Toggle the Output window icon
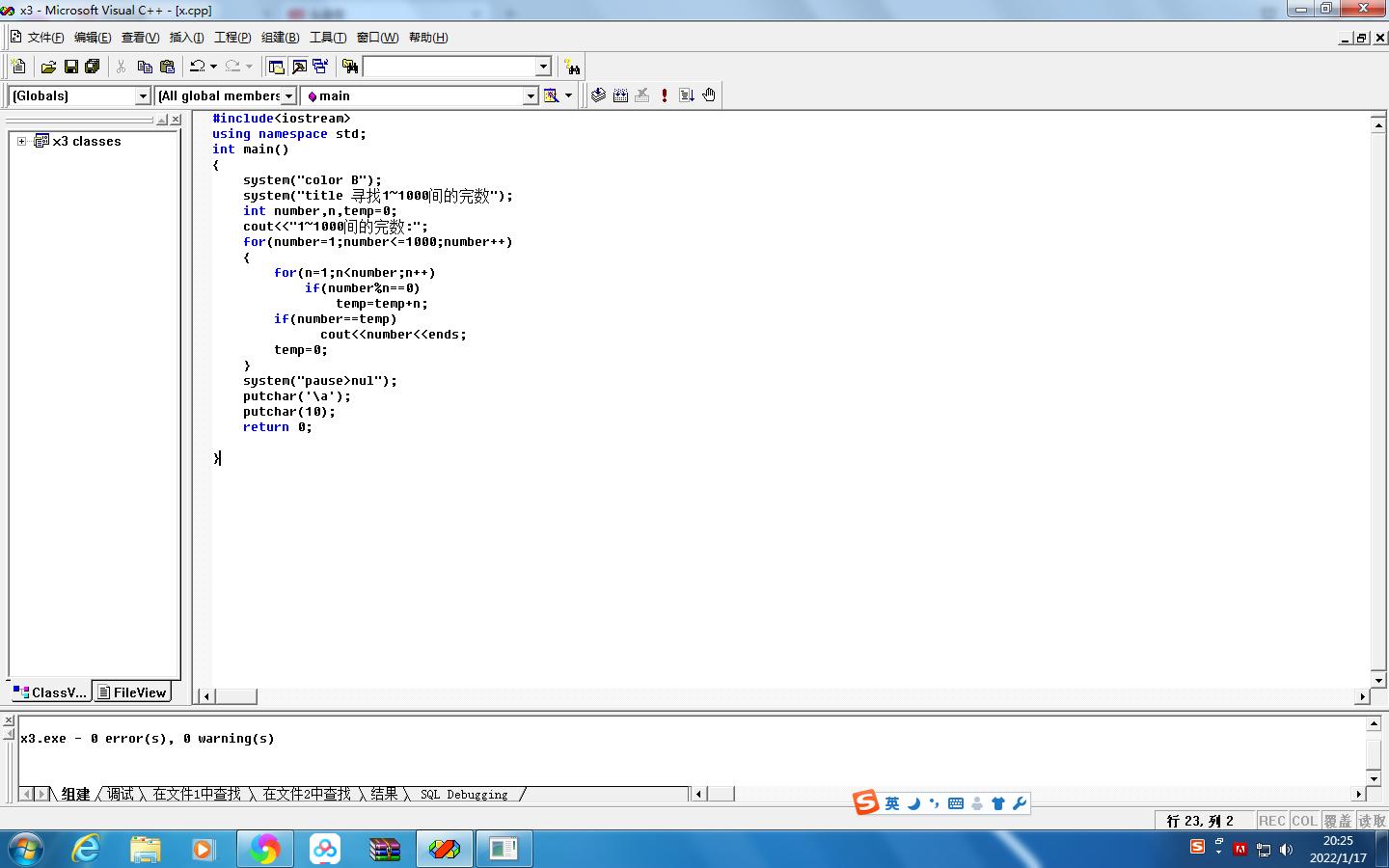Image resolution: width=1389 pixels, height=868 pixels. pyautogui.click(x=299, y=67)
